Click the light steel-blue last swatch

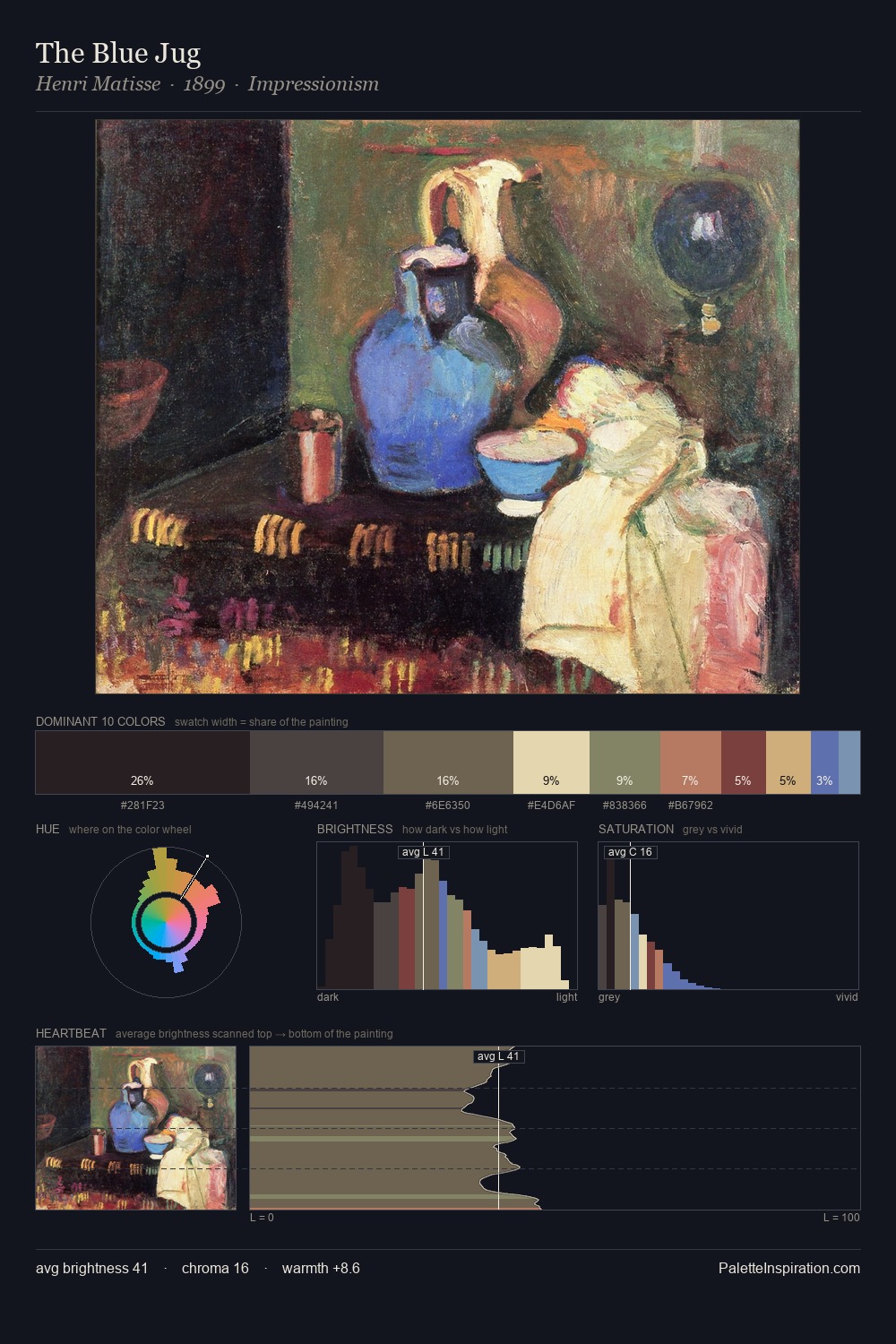tap(849, 762)
